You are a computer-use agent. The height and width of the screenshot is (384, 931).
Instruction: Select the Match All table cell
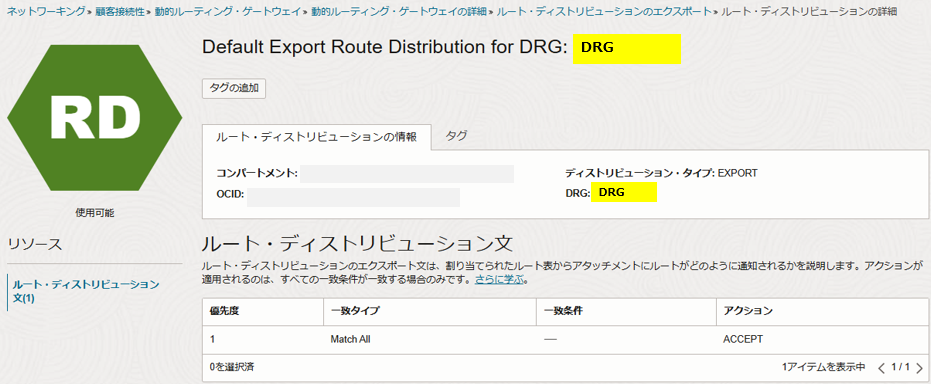pyautogui.click(x=351, y=339)
